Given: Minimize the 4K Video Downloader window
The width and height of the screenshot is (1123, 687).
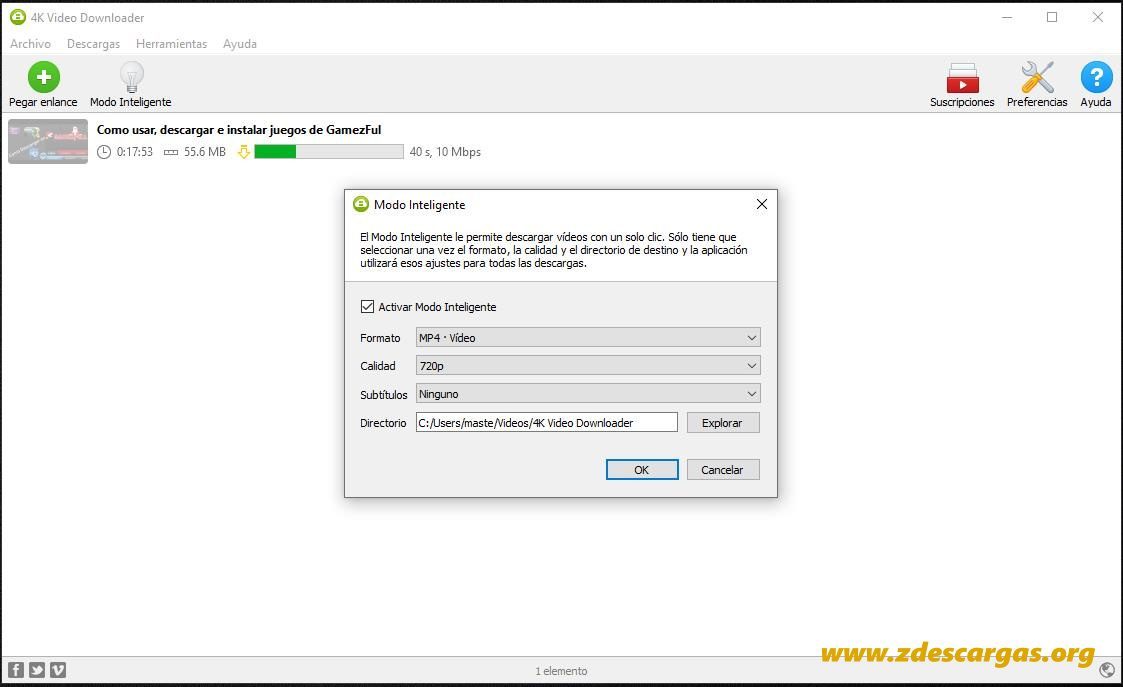Looking at the screenshot, I should (x=1007, y=17).
